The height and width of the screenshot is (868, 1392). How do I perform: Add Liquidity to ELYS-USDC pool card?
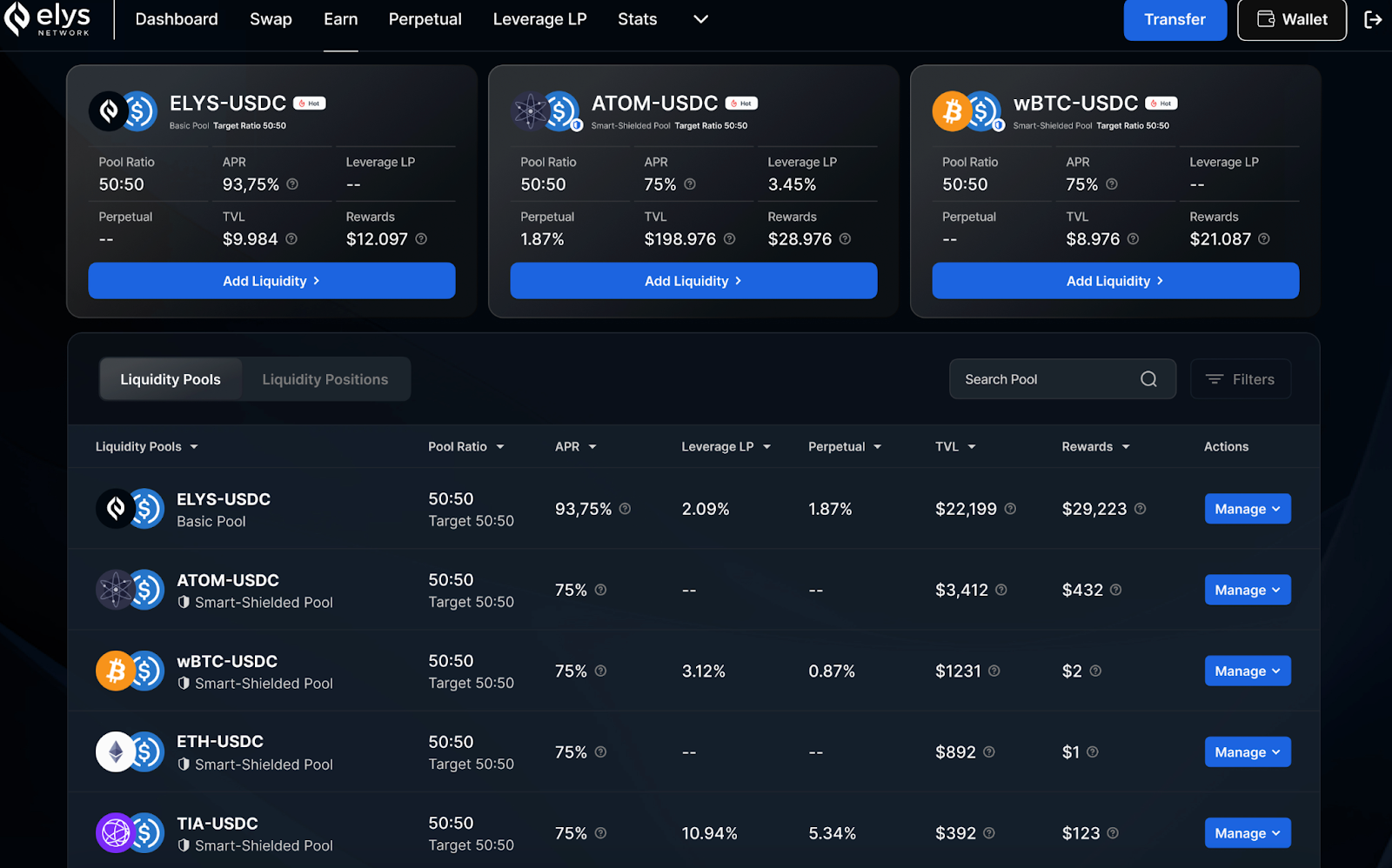pyautogui.click(x=271, y=281)
